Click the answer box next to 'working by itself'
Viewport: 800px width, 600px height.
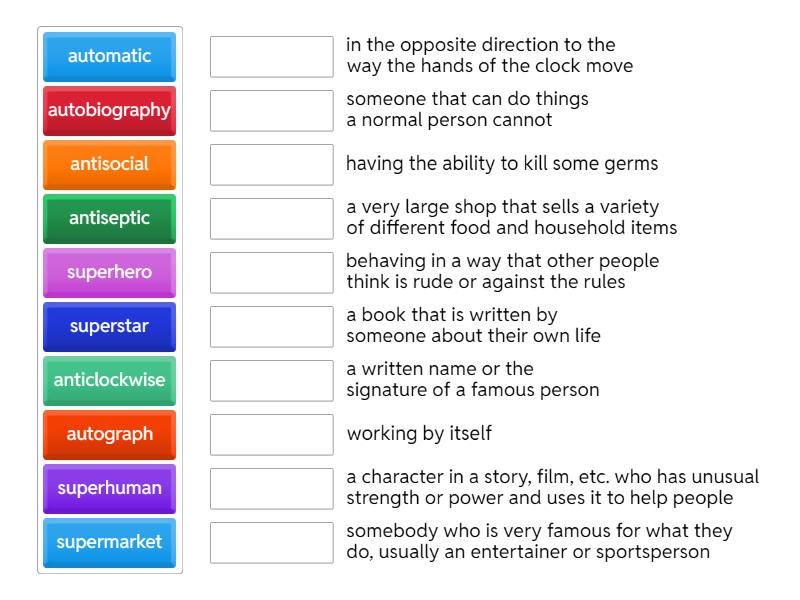(x=271, y=435)
